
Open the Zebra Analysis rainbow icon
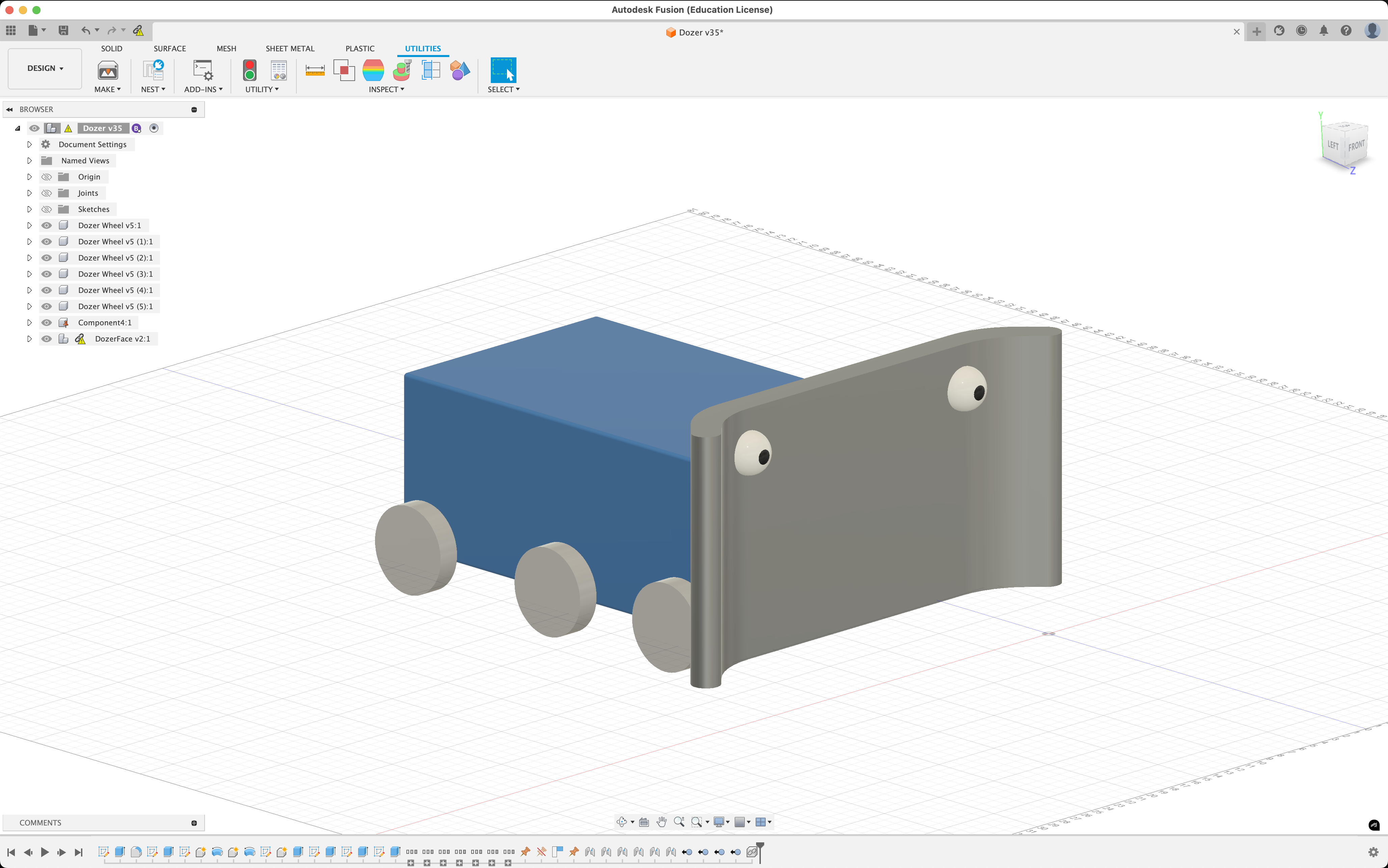[373, 70]
